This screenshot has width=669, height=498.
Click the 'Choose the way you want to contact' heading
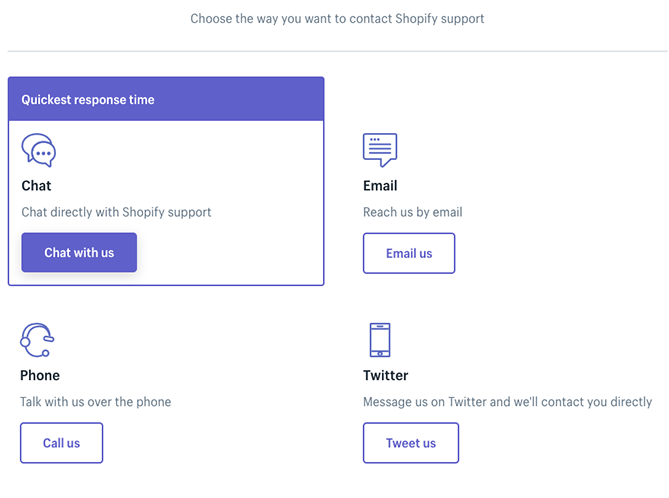tap(337, 19)
